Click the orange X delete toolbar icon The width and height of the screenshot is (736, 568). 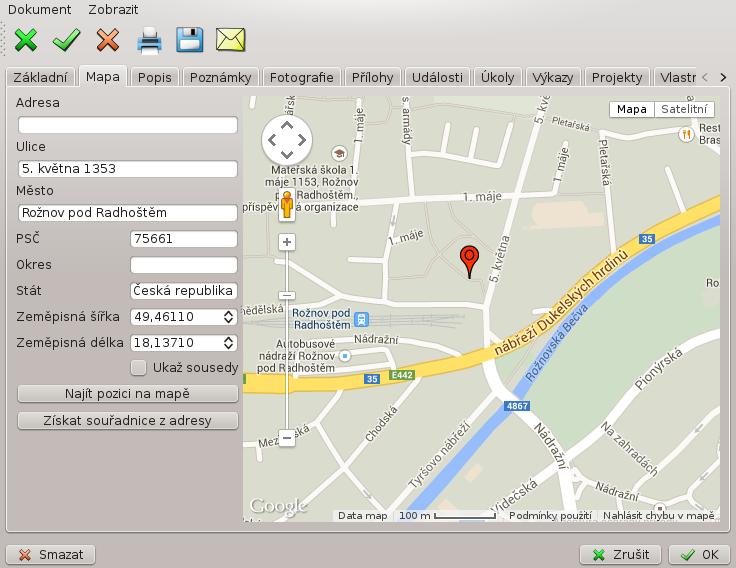107,40
